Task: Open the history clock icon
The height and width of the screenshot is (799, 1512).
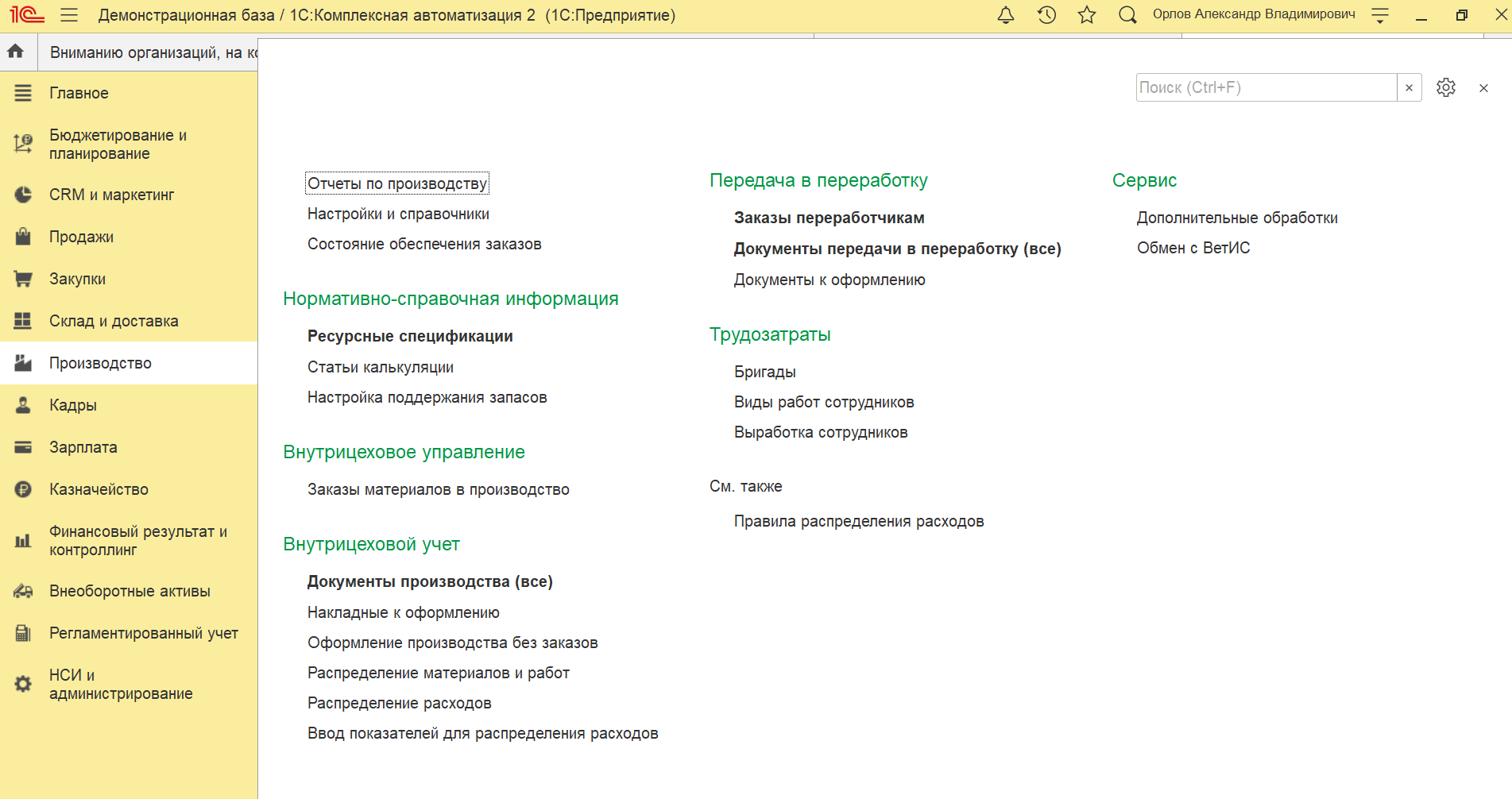Action: 1046,15
